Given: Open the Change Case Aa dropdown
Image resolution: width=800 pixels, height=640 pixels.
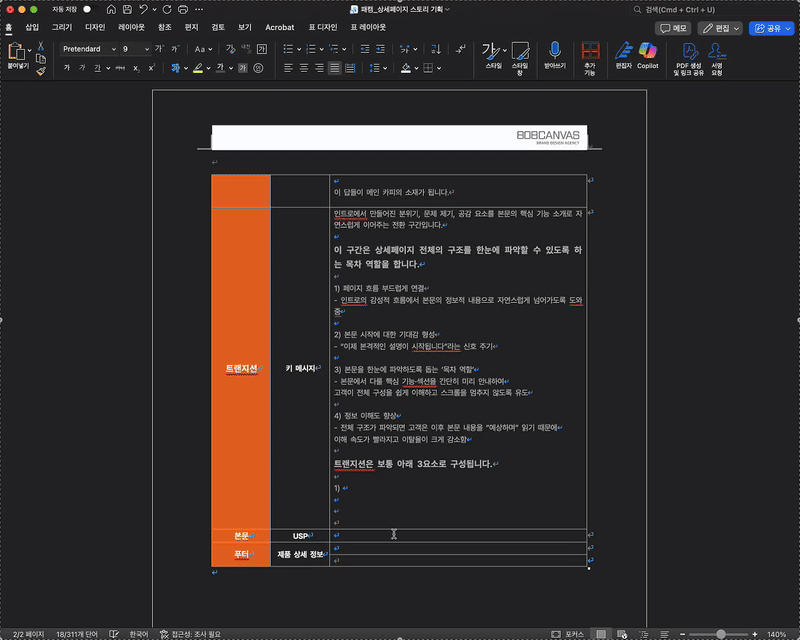Looking at the screenshot, I should click(203, 49).
